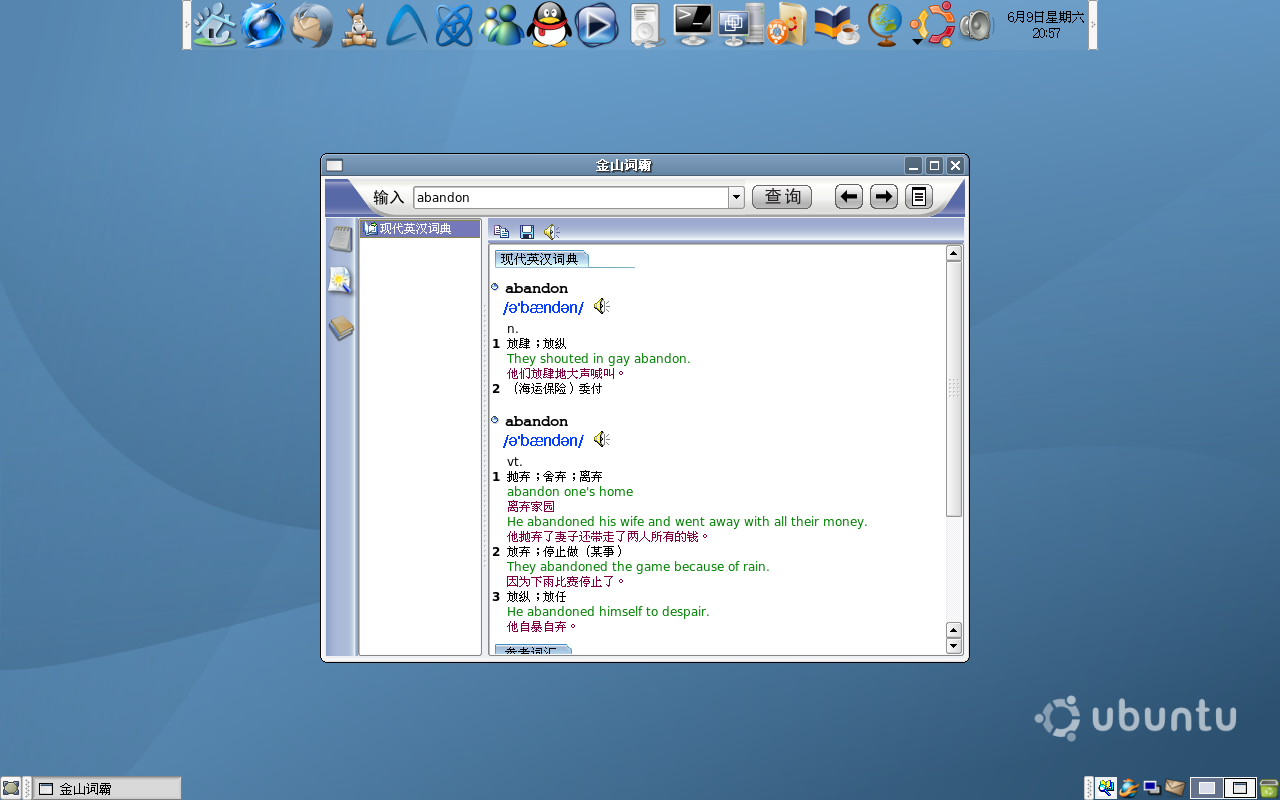This screenshot has height=800, width=1280.
Task: Click the copy icon in result toolbar
Action: click(502, 232)
